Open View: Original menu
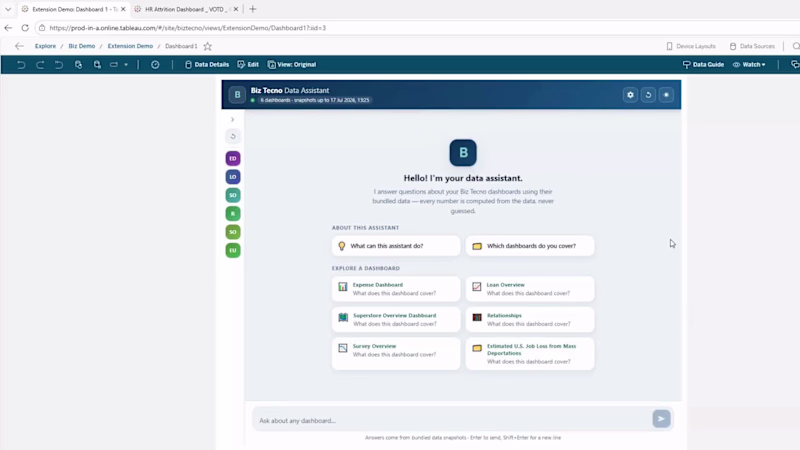Screen dimensions: 800x450 (292, 65)
